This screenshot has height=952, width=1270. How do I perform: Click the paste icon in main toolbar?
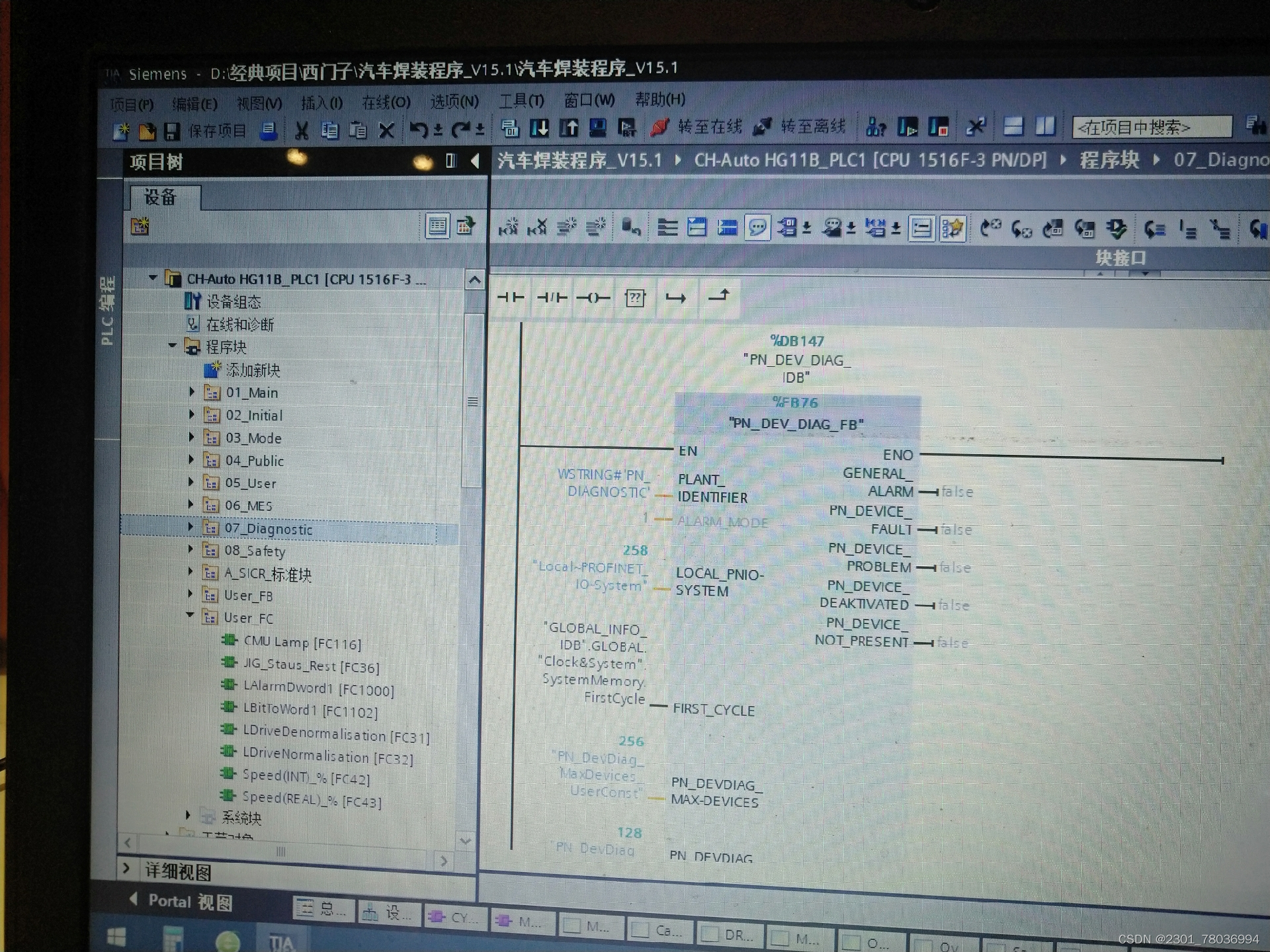coord(358,130)
